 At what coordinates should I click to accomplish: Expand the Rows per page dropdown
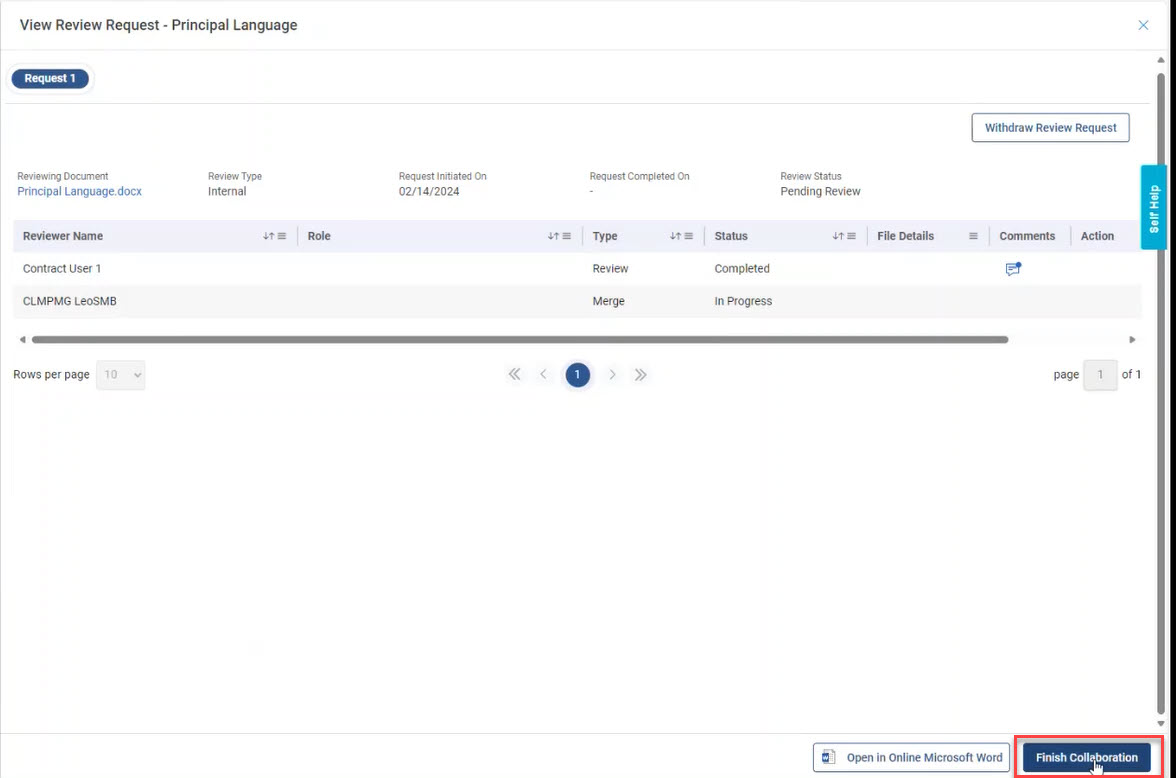pyautogui.click(x=121, y=375)
